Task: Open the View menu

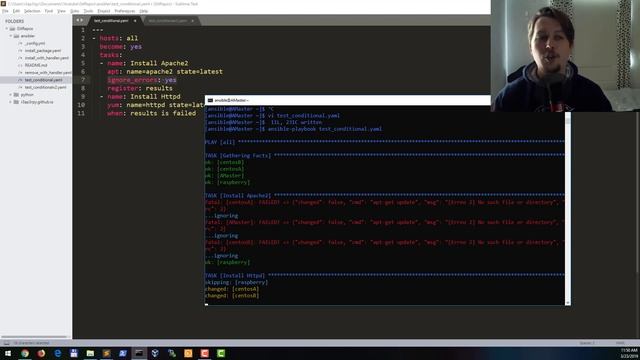Action: point(61,11)
